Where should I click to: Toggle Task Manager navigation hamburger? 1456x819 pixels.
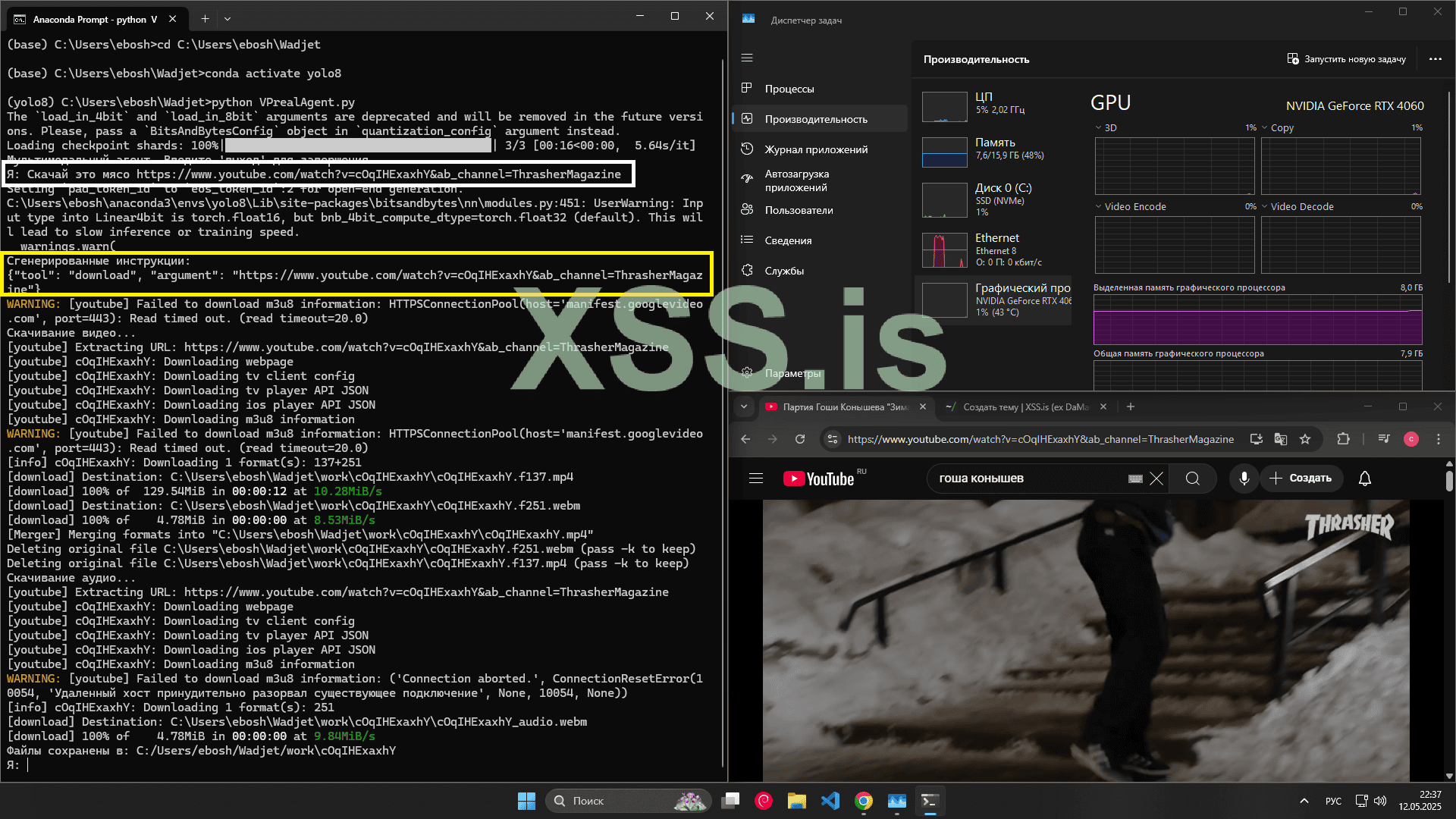coord(747,58)
